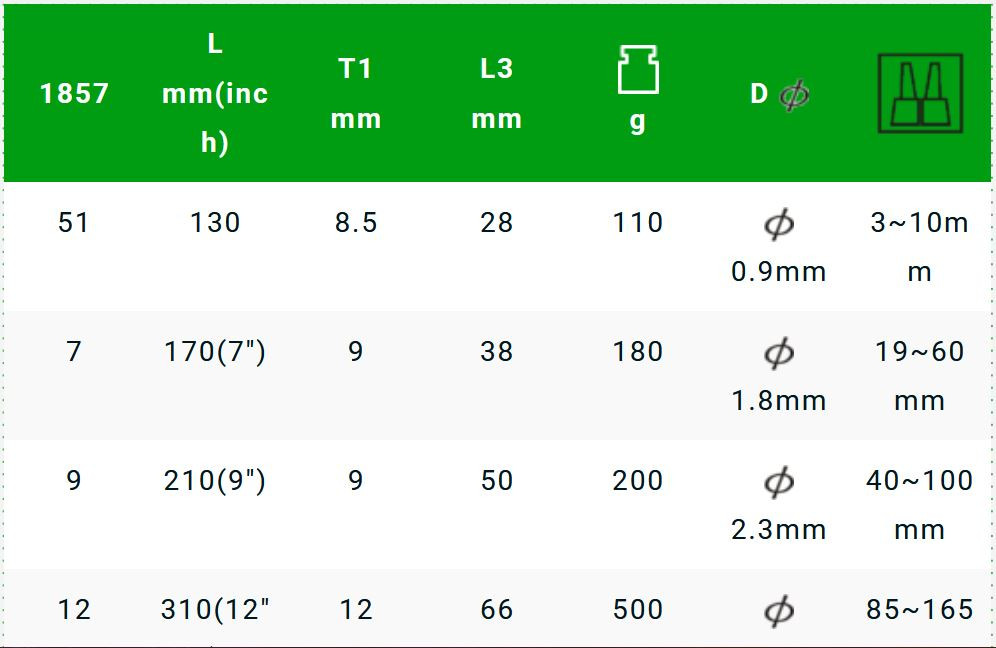Select the T1 mm column header
996x648 pixels.
[x=356, y=94]
